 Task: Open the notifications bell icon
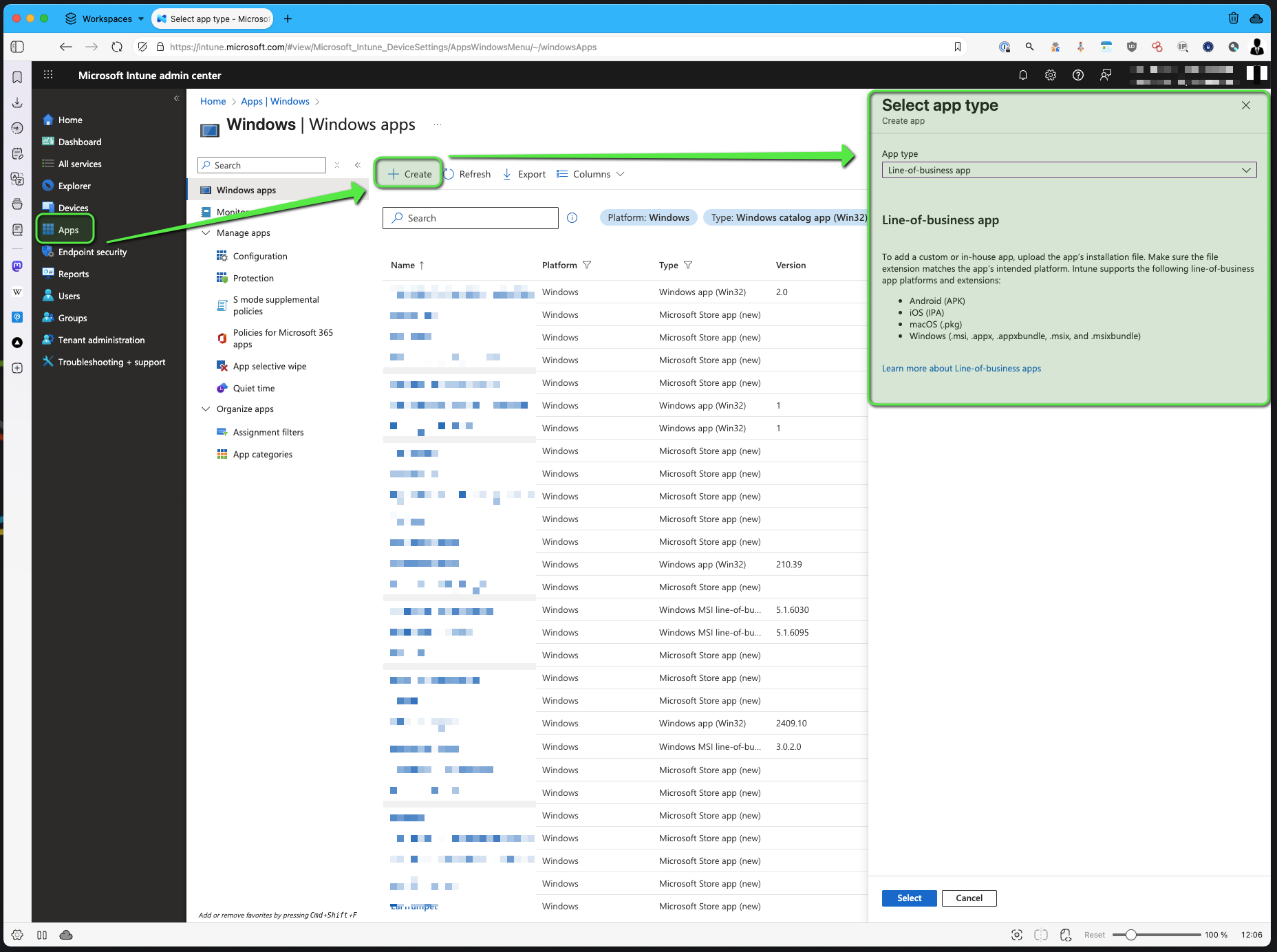(1023, 75)
